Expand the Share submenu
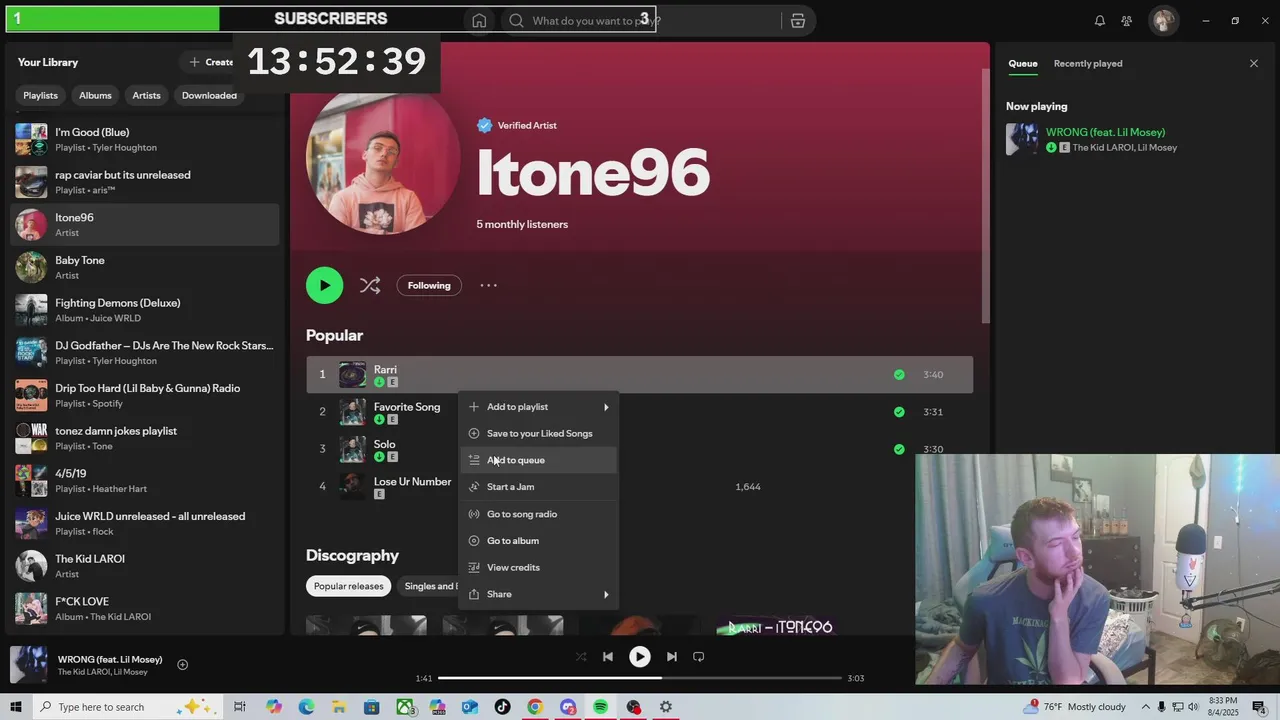The height and width of the screenshot is (720, 1280). (538, 594)
